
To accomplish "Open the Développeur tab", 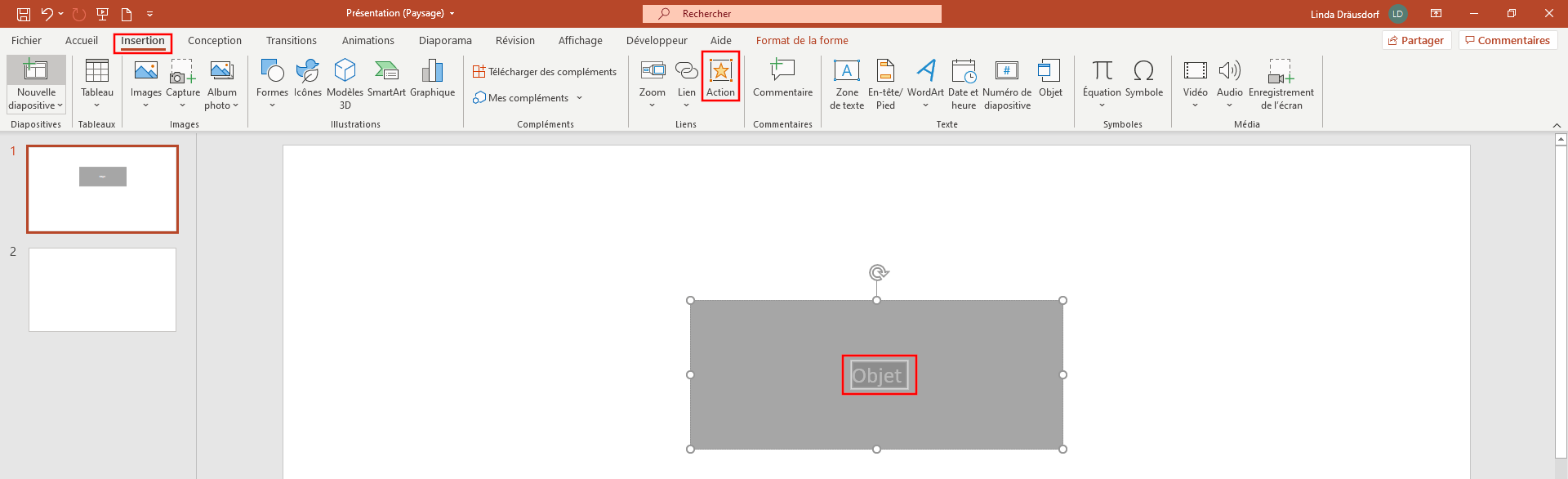I will coord(657,41).
